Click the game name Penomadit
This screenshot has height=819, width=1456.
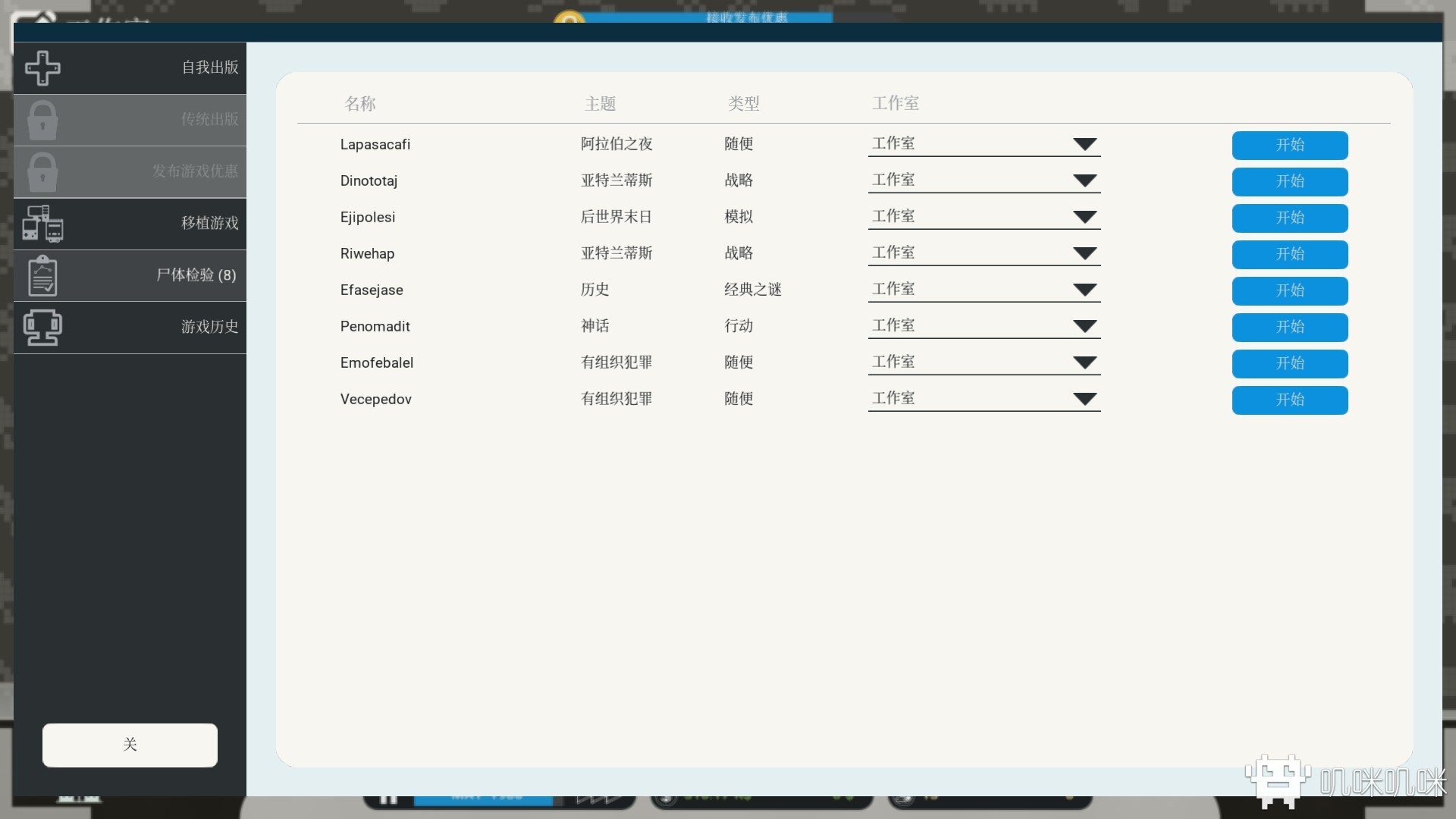point(375,326)
